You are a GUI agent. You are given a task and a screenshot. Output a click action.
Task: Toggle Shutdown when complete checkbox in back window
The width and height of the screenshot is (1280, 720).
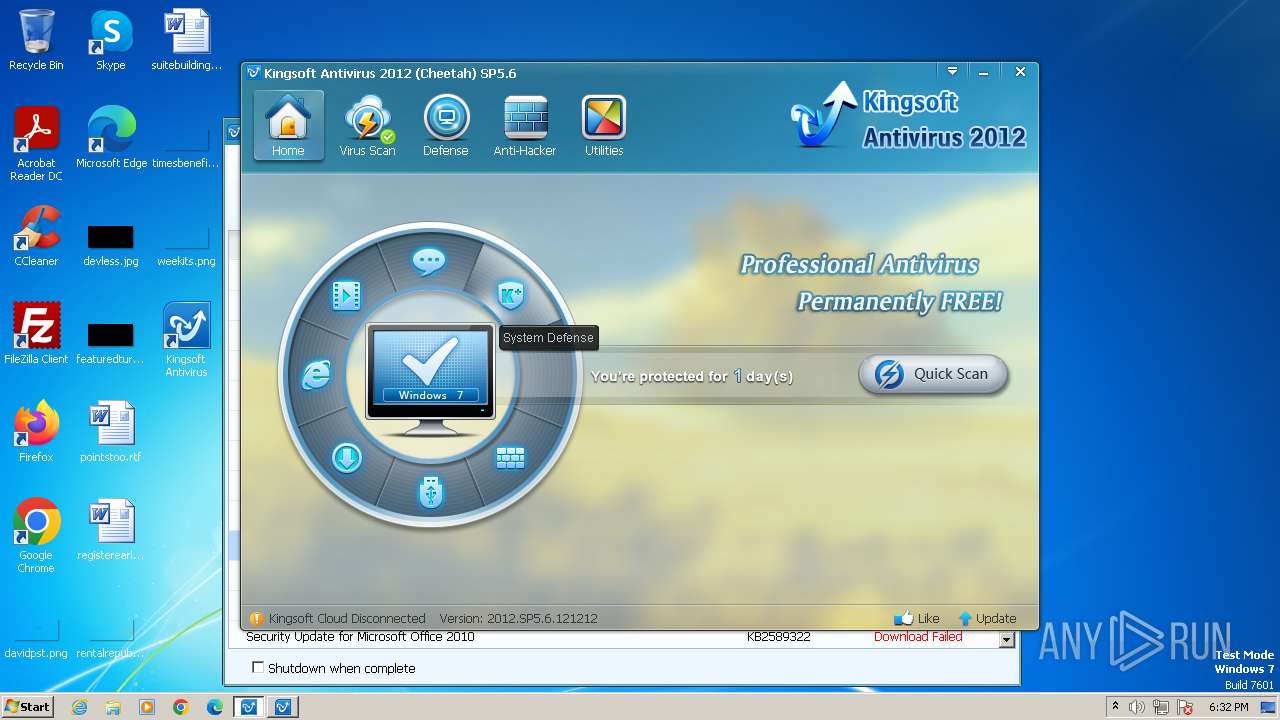point(258,667)
